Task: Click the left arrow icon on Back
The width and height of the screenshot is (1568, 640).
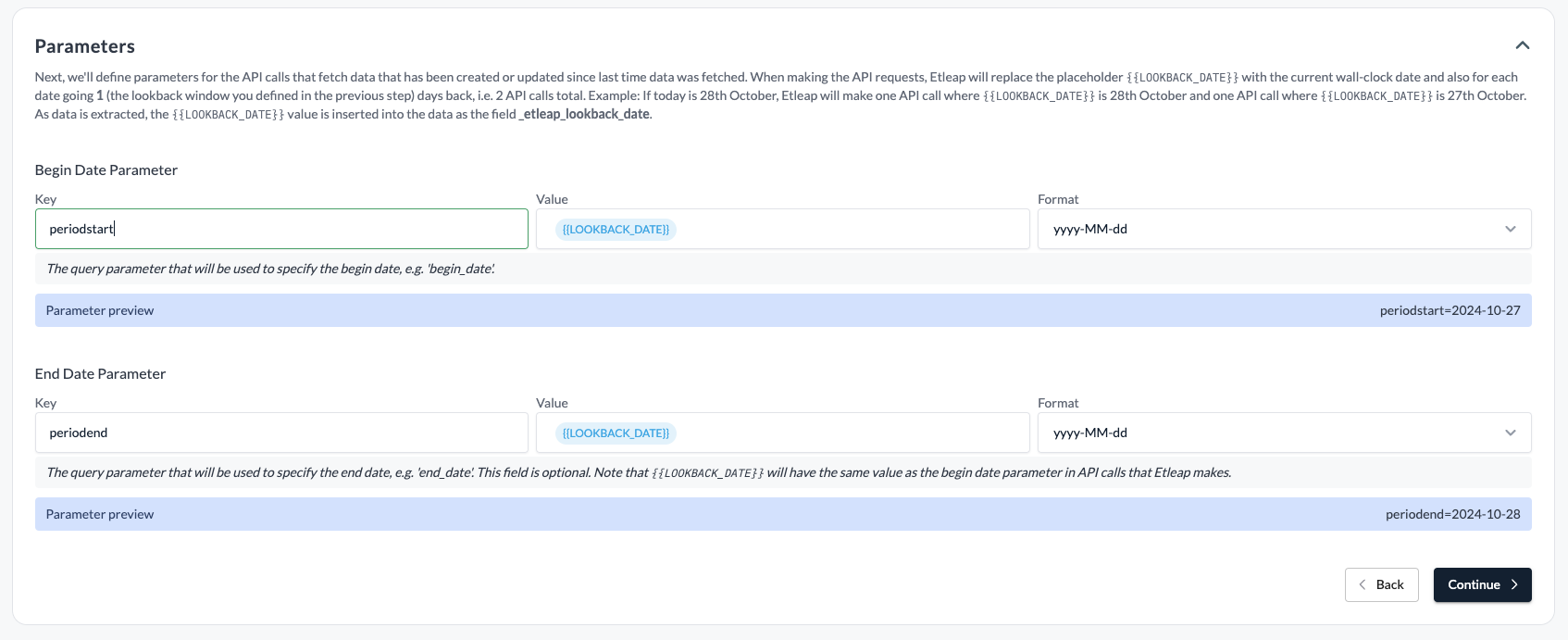Action: click(1362, 584)
